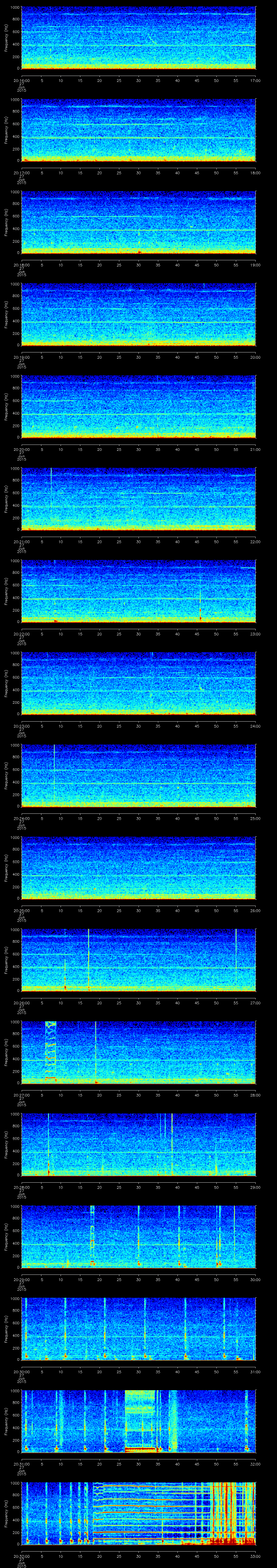Click the 20:23:00 start time label
The height and width of the screenshot is (1568, 277).
21,726
